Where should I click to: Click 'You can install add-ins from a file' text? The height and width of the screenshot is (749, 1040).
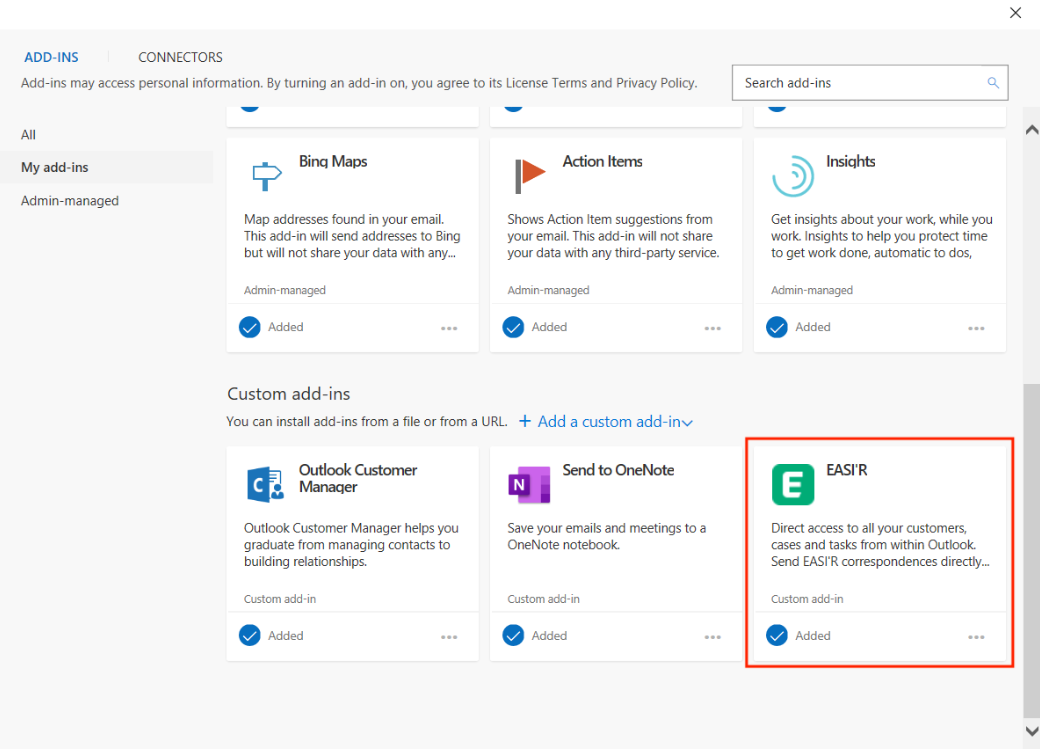point(367,422)
